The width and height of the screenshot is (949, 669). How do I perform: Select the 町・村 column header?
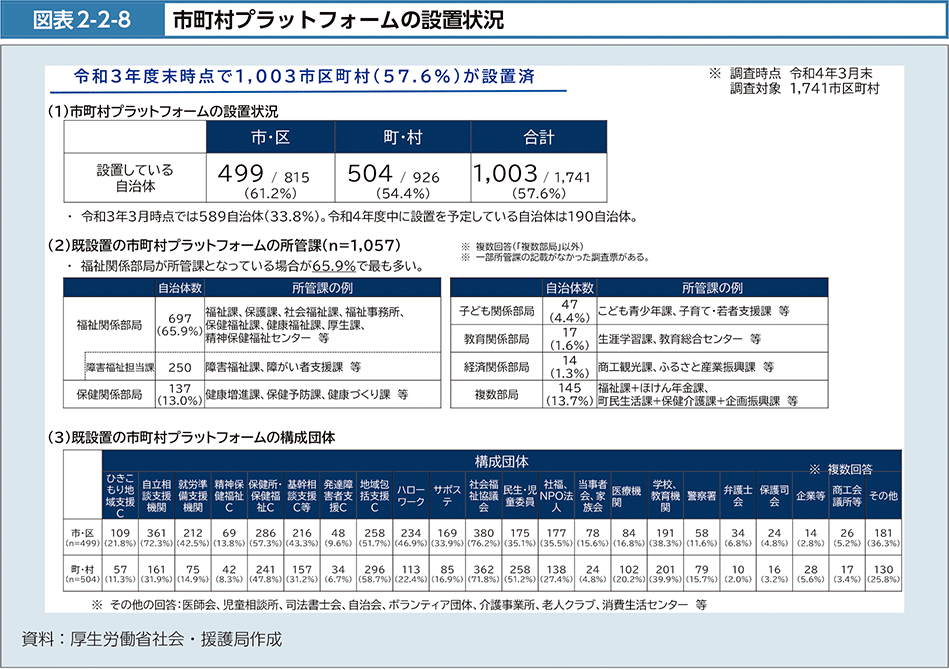[x=401, y=137]
